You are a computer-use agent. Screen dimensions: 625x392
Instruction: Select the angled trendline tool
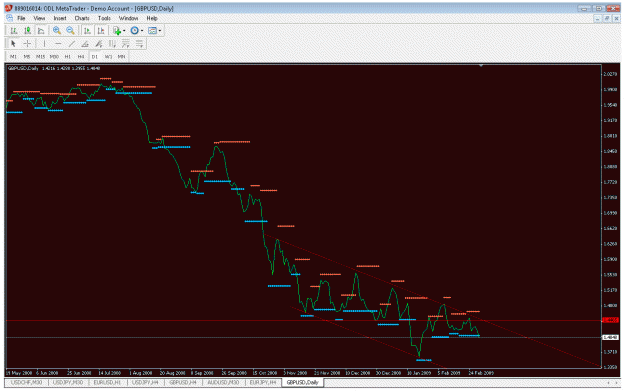click(85, 44)
